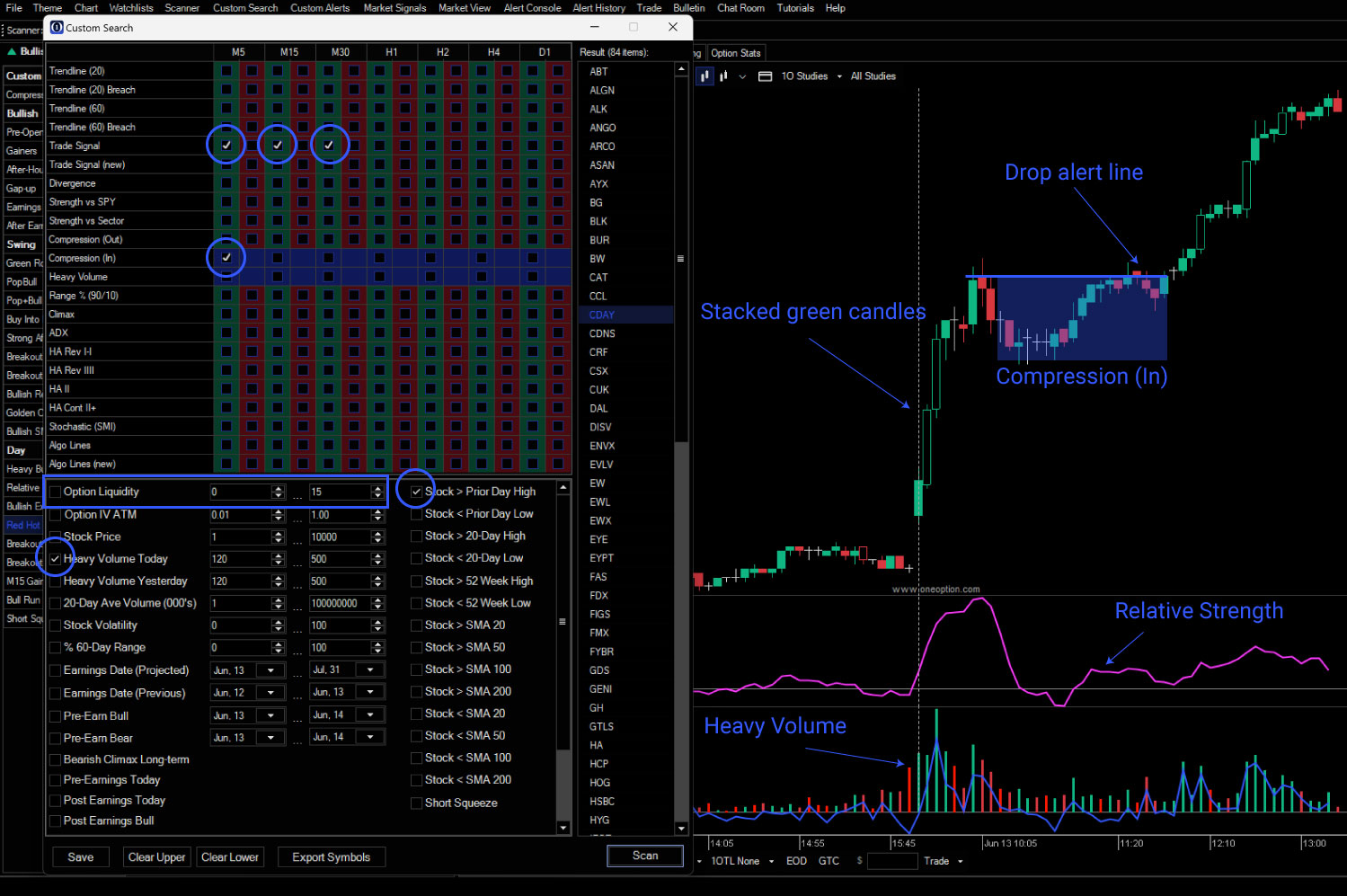
Task: Select the M15 Gainers scanner item
Action: click(x=22, y=581)
